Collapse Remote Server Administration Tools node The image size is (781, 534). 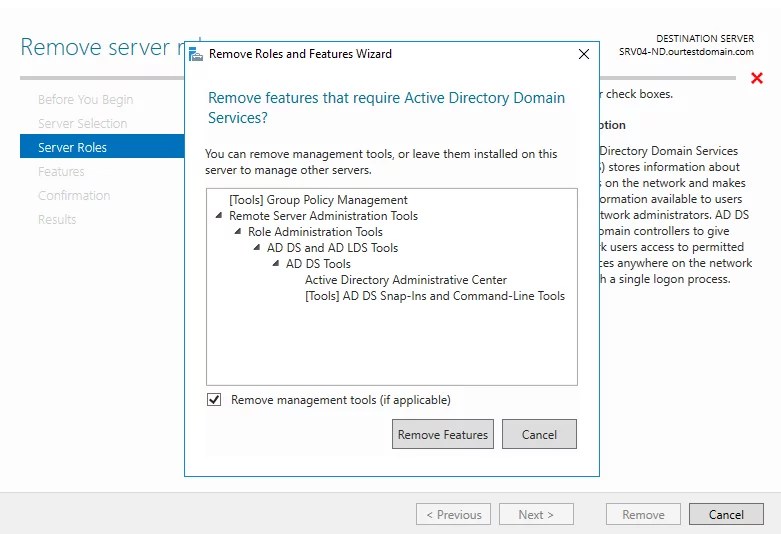(x=219, y=215)
